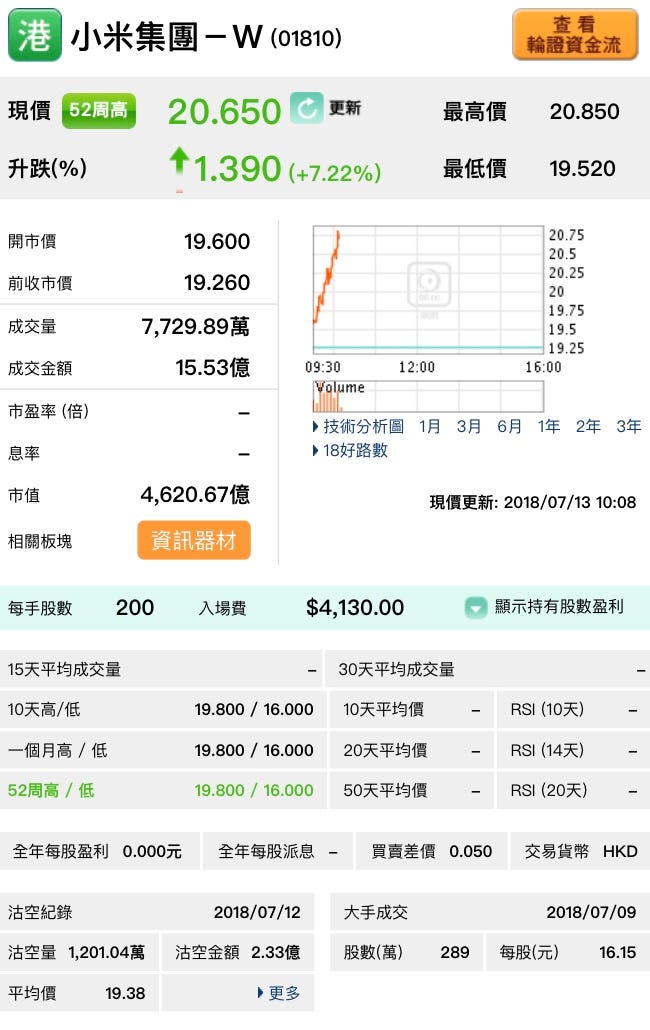Switch chart to 1年 range

point(549,426)
